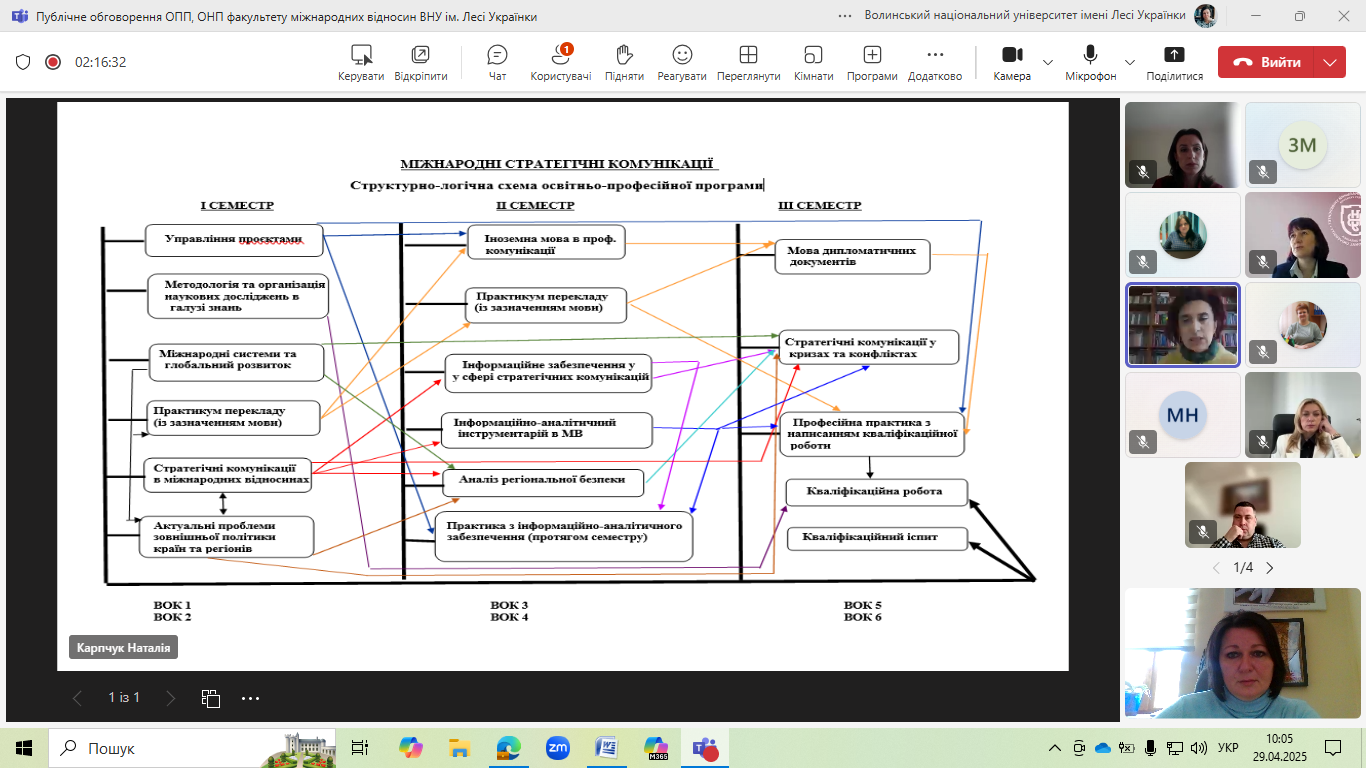Raise hand with the Підняти icon
Viewport: 1366px width, 768px height.
pos(624,62)
